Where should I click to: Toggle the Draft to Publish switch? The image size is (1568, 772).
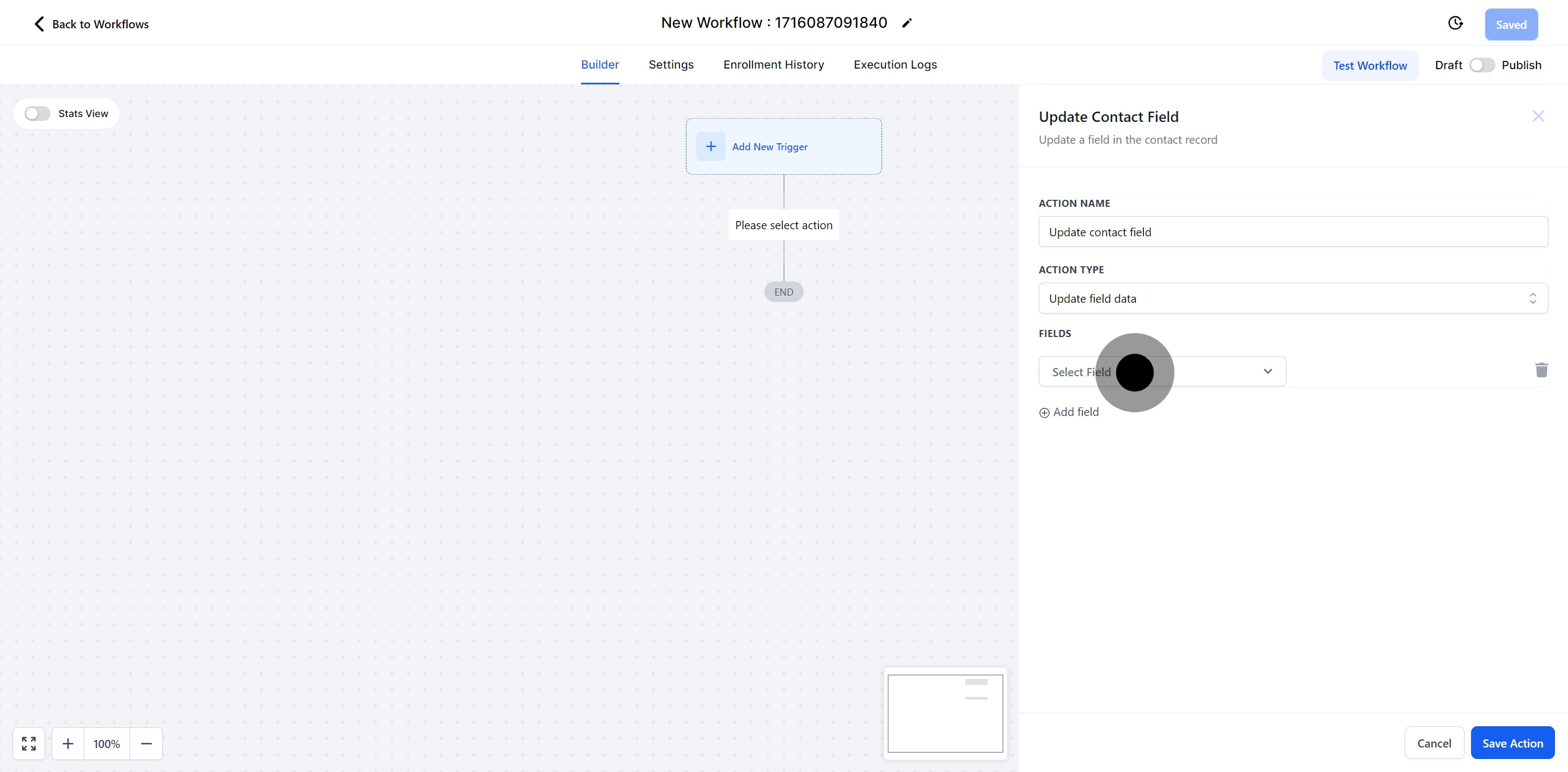coord(1481,65)
